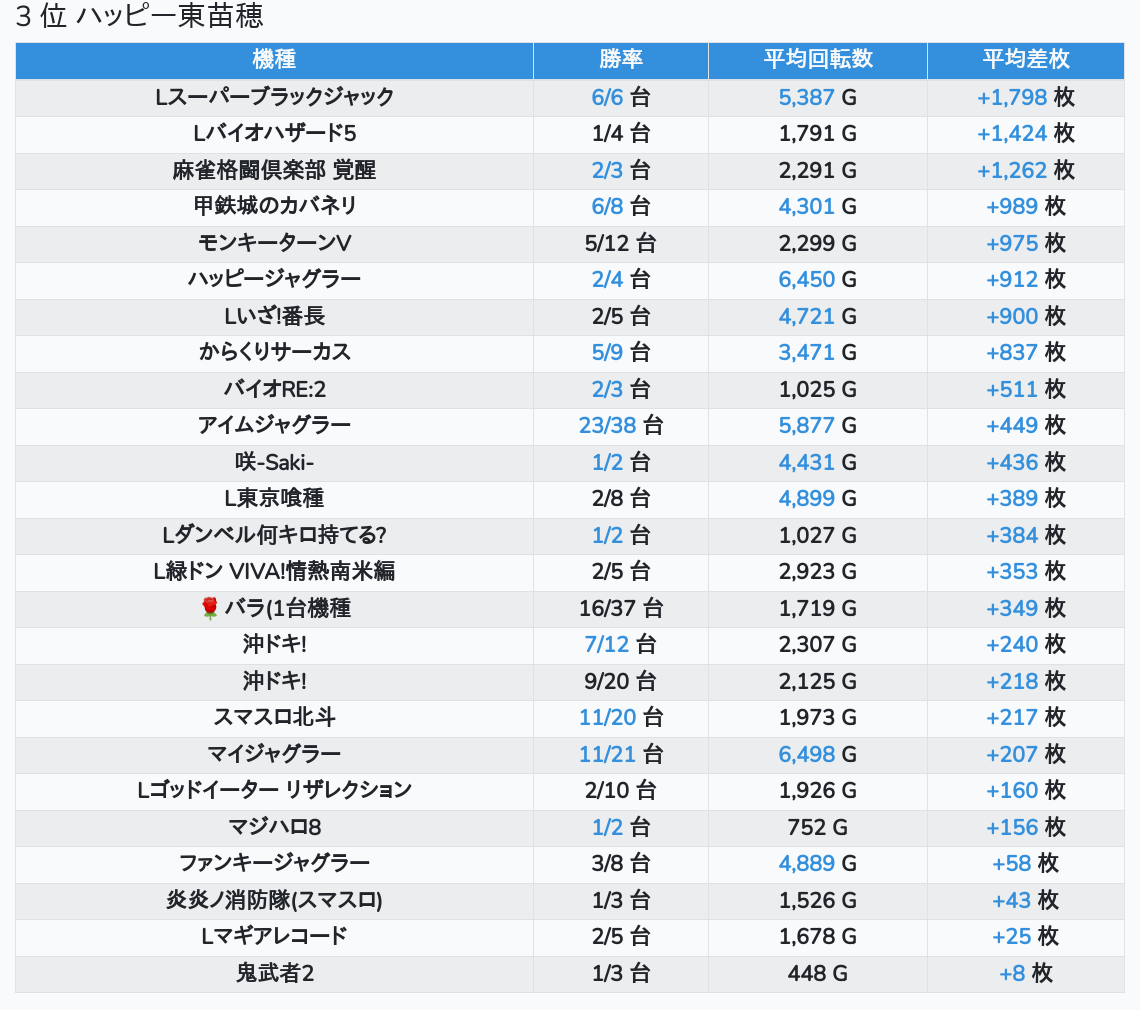This screenshot has width=1140, height=1010.
Task: Select the machine name 咲-Saki-
Action: pos(274,462)
